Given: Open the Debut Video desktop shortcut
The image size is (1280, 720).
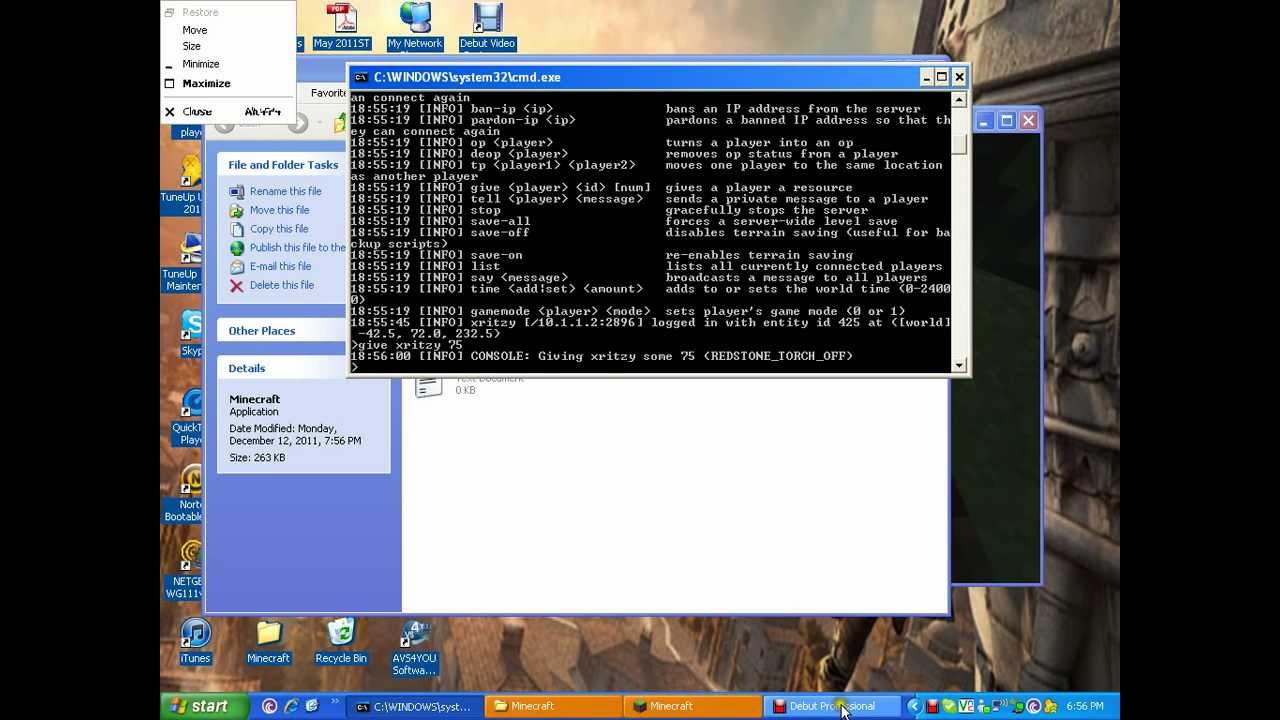Looking at the screenshot, I should (487, 26).
